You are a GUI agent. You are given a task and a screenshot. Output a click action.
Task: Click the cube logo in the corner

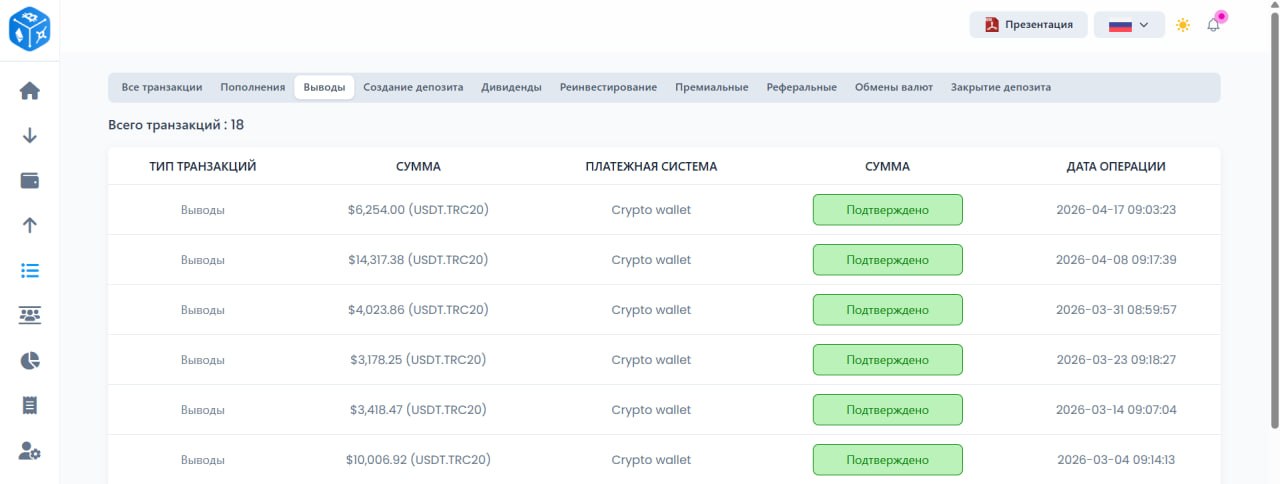tap(29, 29)
